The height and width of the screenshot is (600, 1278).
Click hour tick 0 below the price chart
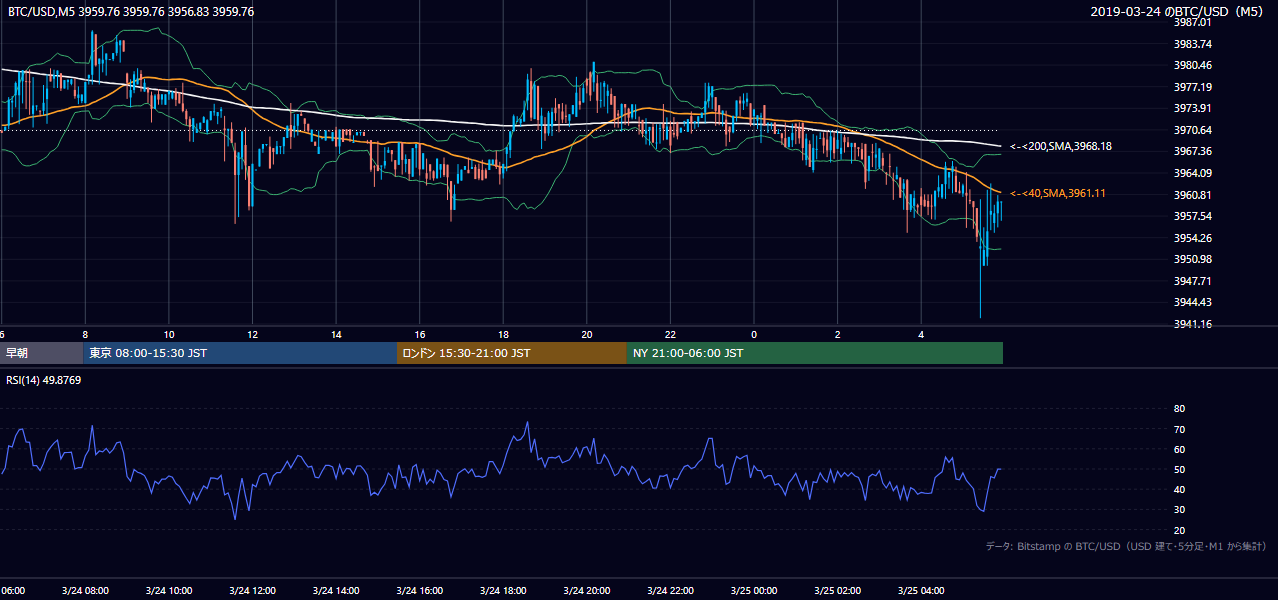[x=754, y=334]
